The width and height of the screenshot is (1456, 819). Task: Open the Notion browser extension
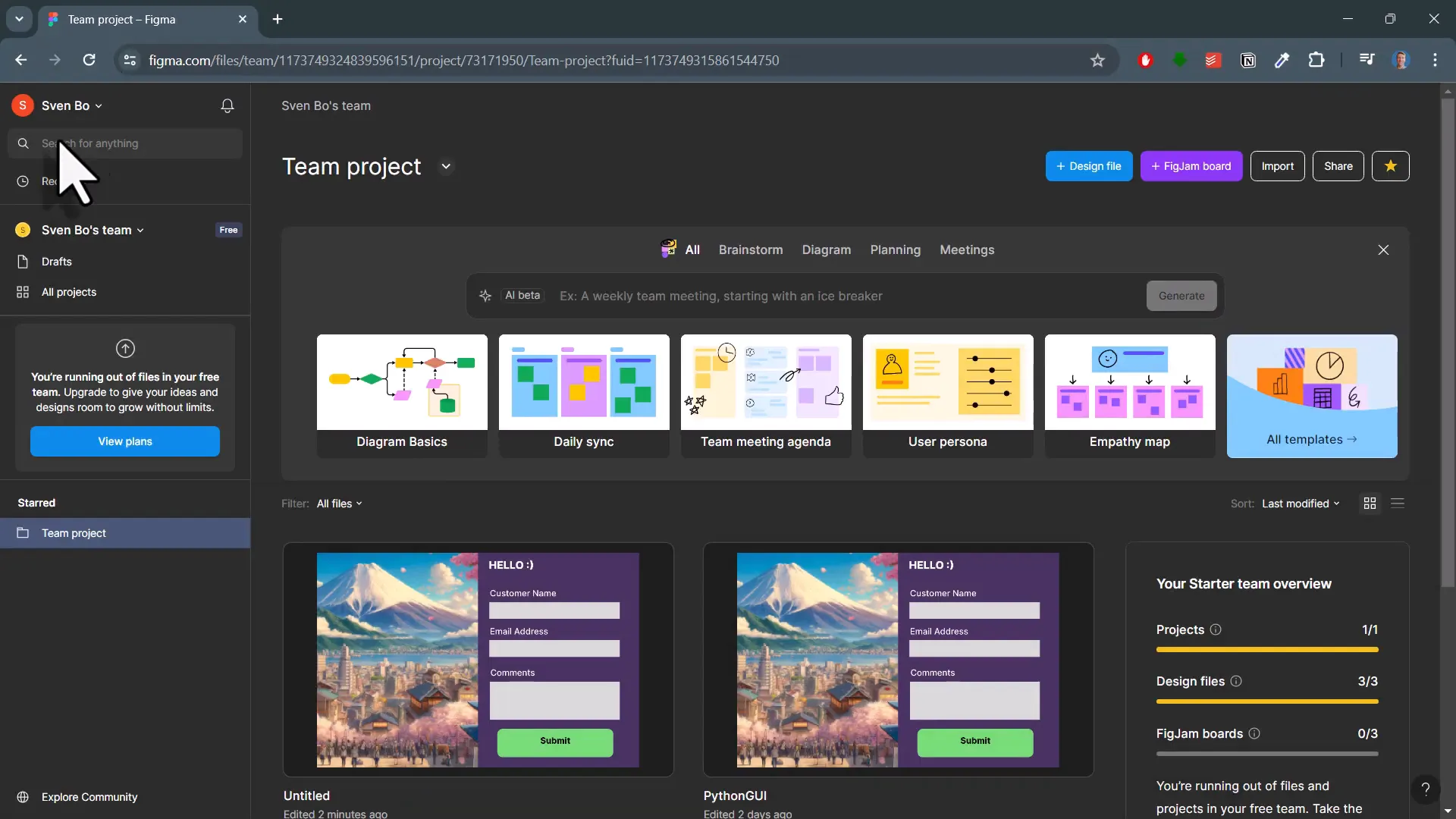pyautogui.click(x=1249, y=60)
